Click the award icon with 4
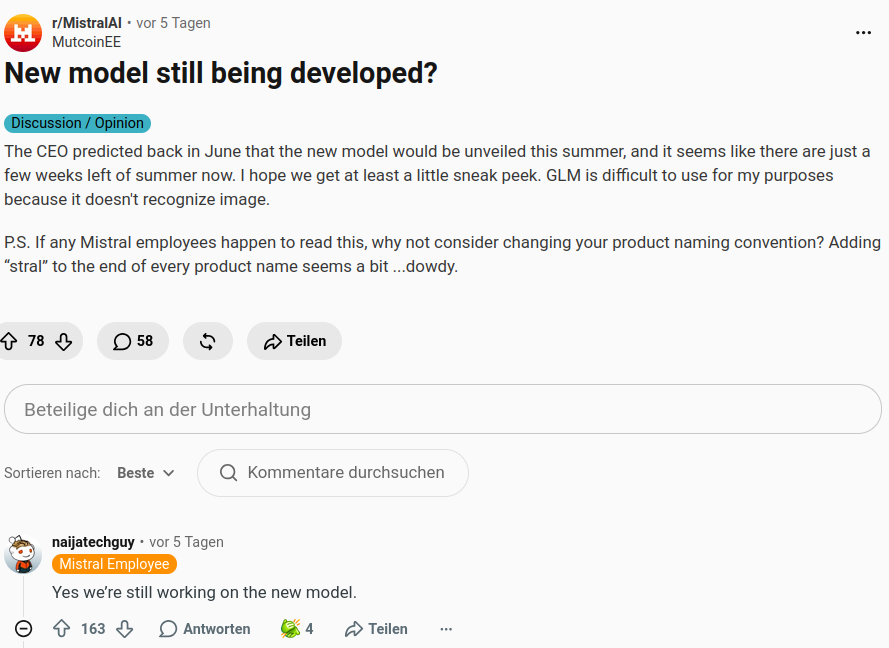The width and height of the screenshot is (889, 648). pos(297,629)
